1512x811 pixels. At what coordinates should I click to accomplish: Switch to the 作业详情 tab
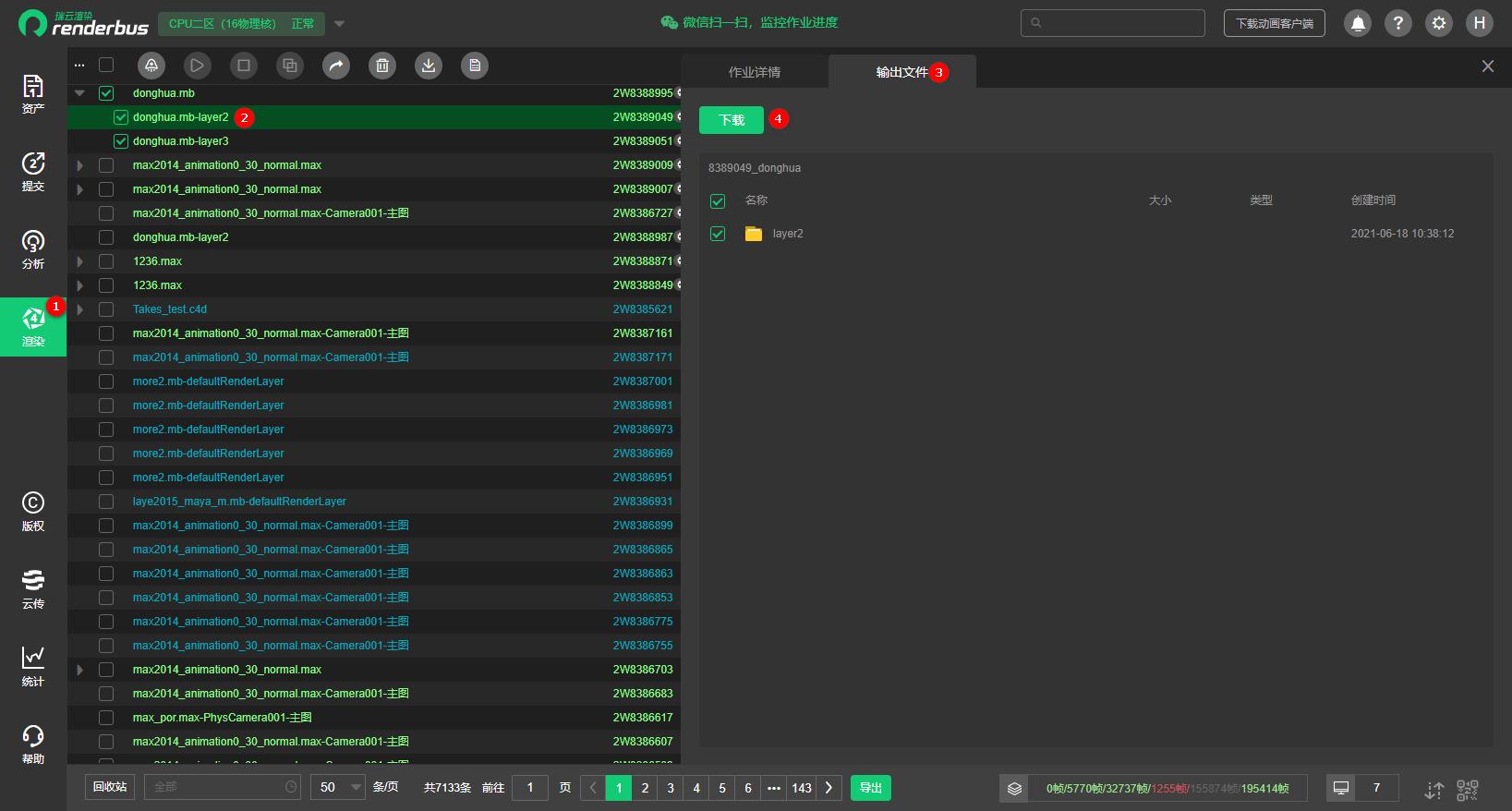[x=755, y=72]
